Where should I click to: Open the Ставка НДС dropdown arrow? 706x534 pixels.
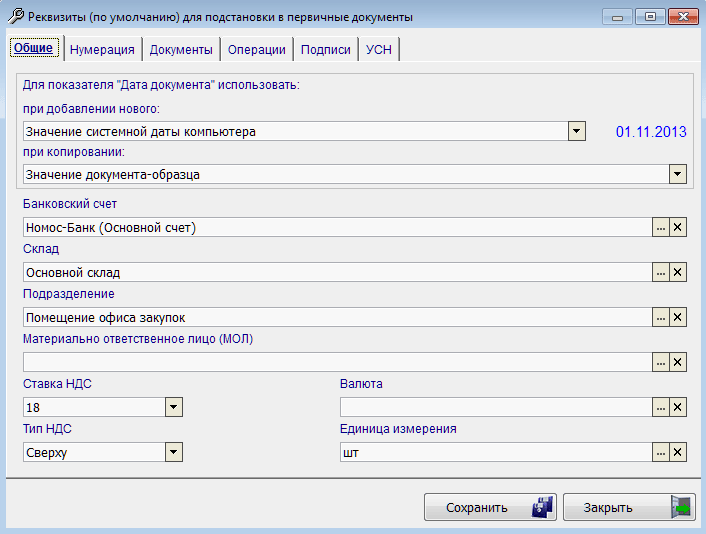[x=173, y=407]
